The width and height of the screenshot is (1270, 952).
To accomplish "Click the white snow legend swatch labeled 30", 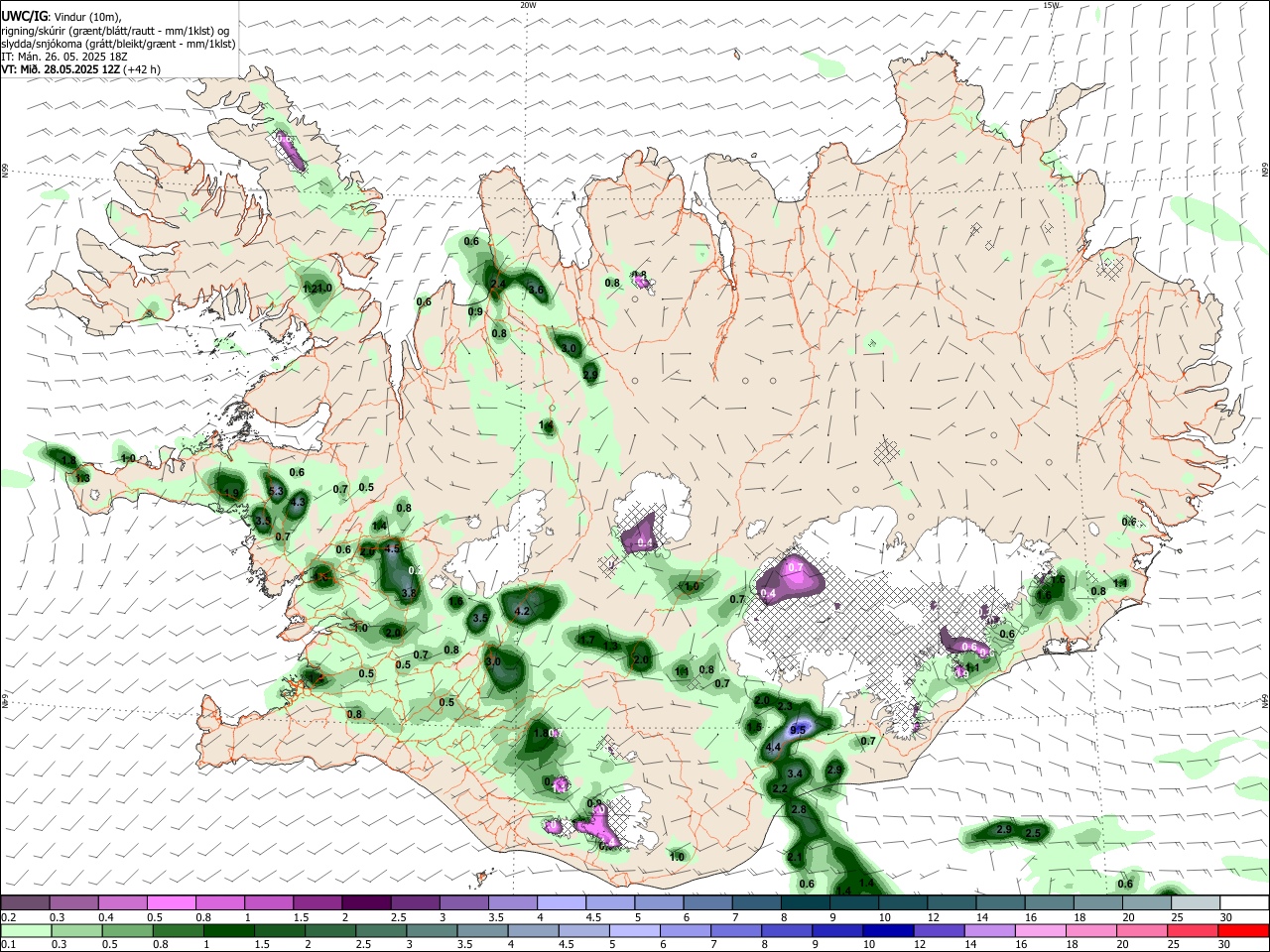I will pyautogui.click(x=1244, y=902).
